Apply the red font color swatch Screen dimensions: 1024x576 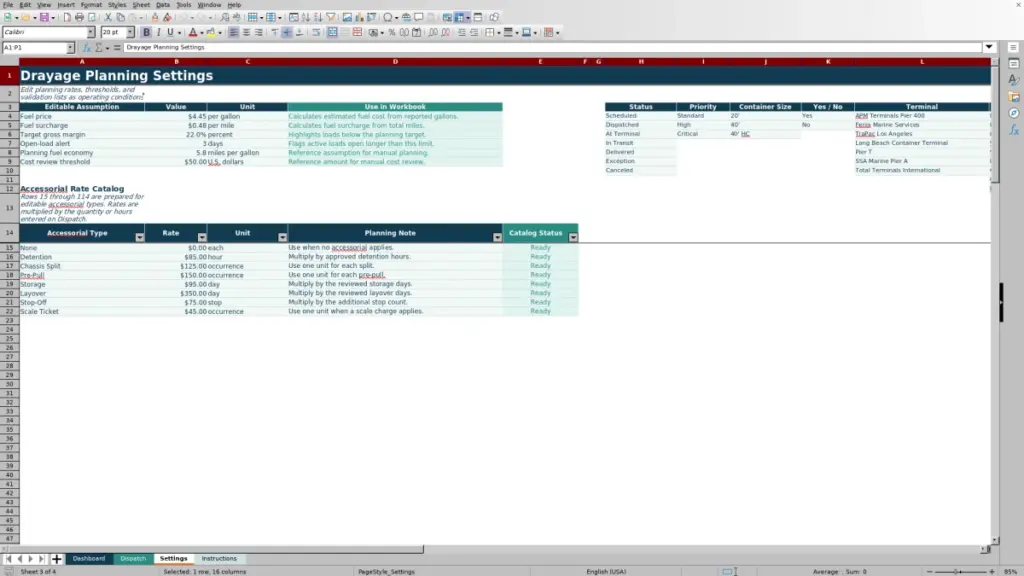click(x=193, y=33)
